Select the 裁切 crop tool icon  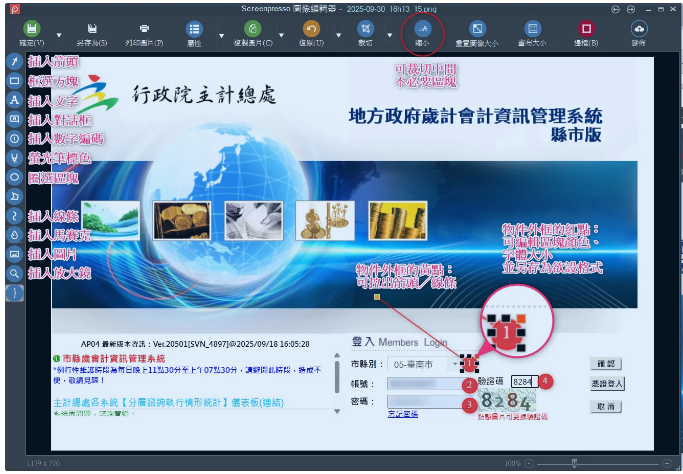(365, 29)
